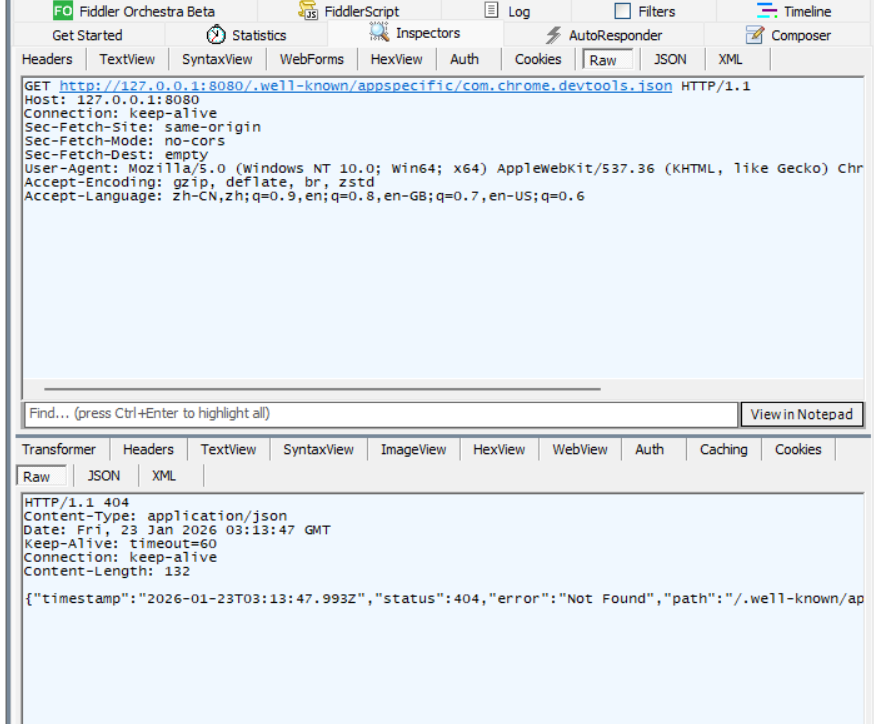Viewport: 874px width, 724px height.
Task: Open the FiddlerScript tab
Action: (x=349, y=11)
